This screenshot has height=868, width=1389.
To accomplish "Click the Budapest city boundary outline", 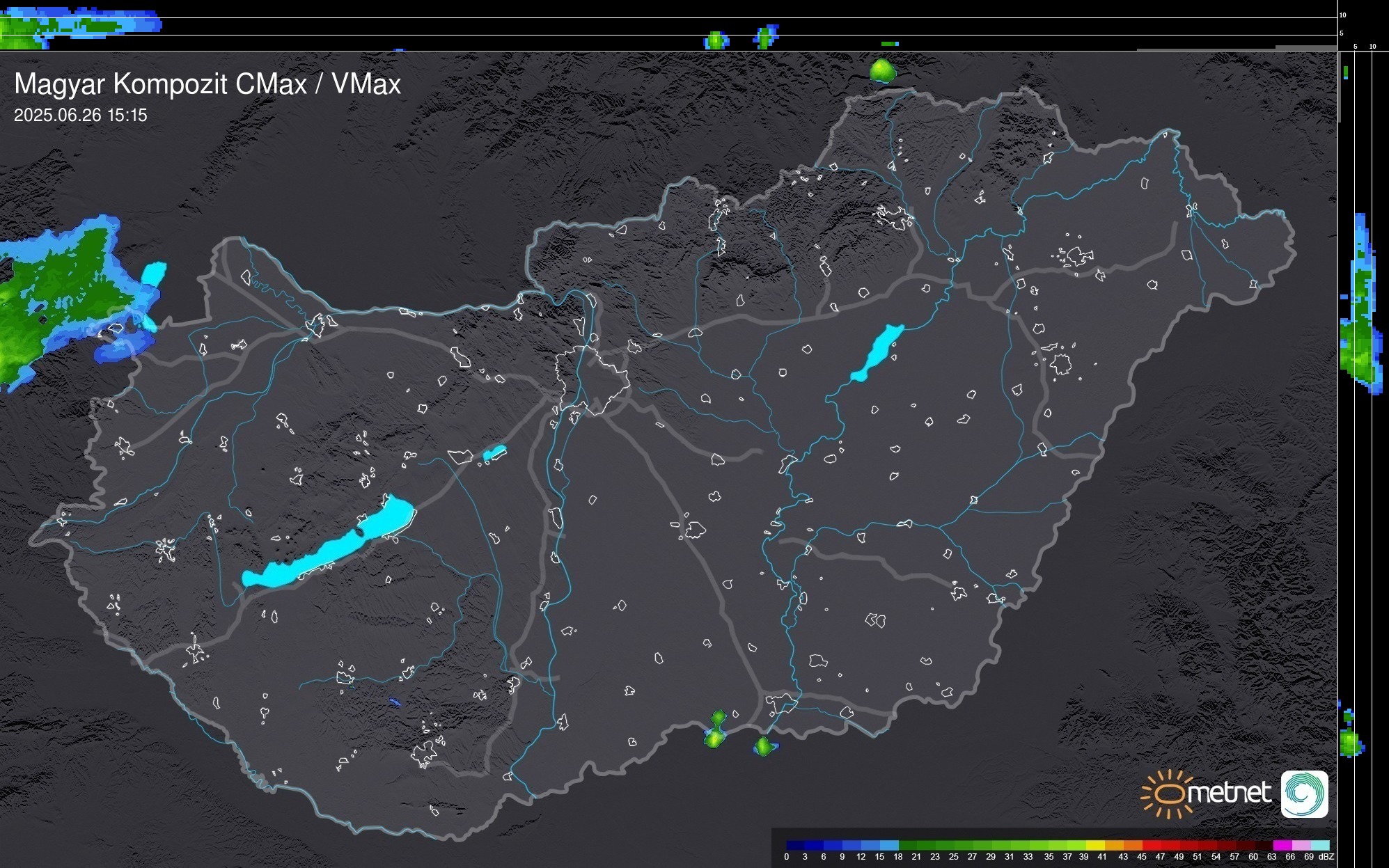I will [x=592, y=379].
